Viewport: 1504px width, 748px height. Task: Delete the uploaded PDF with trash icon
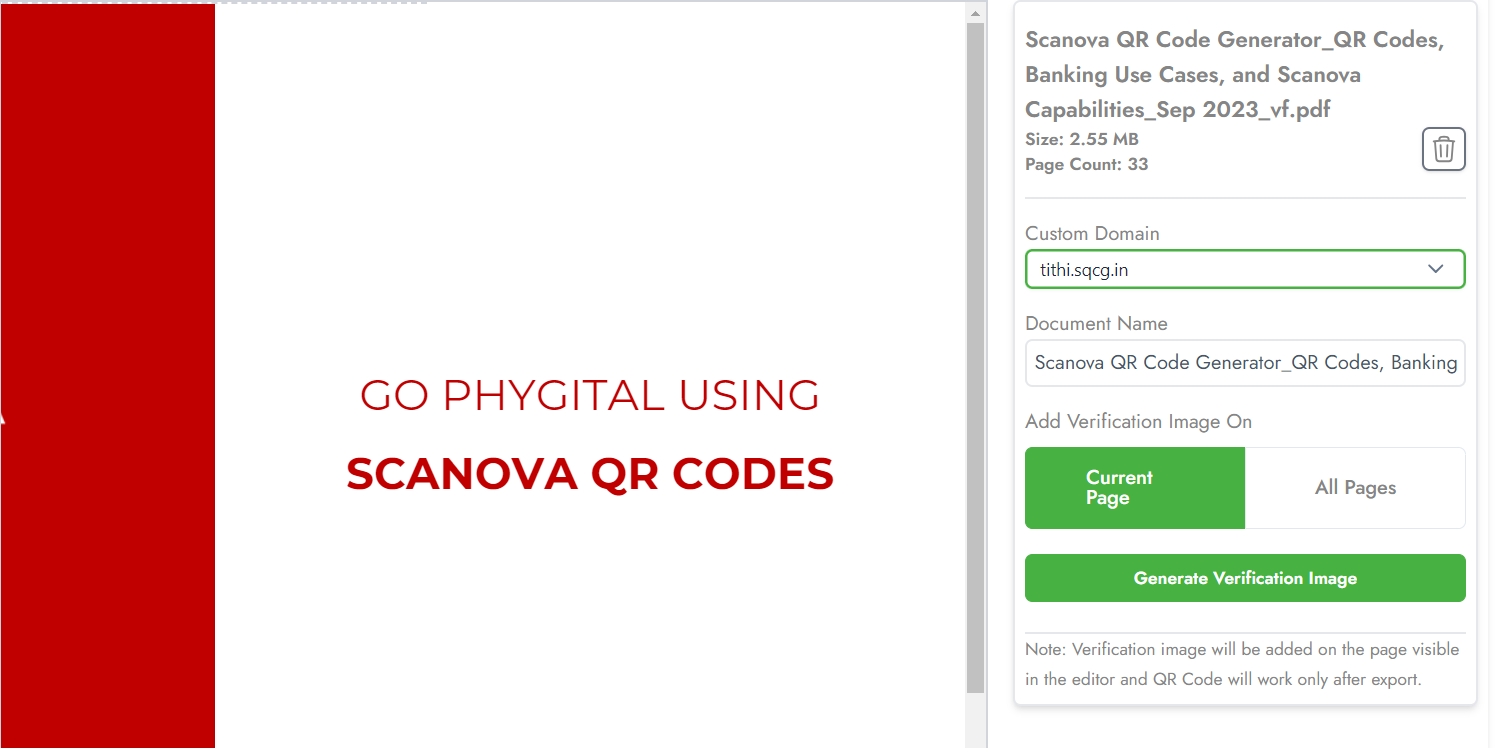click(x=1443, y=150)
